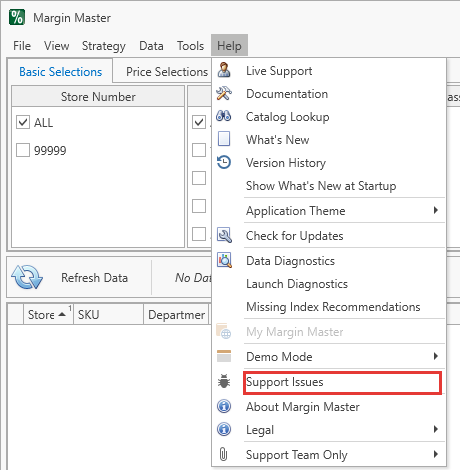460x470 pixels.
Task: Open Support Team Only menu entry
Action: (329, 455)
